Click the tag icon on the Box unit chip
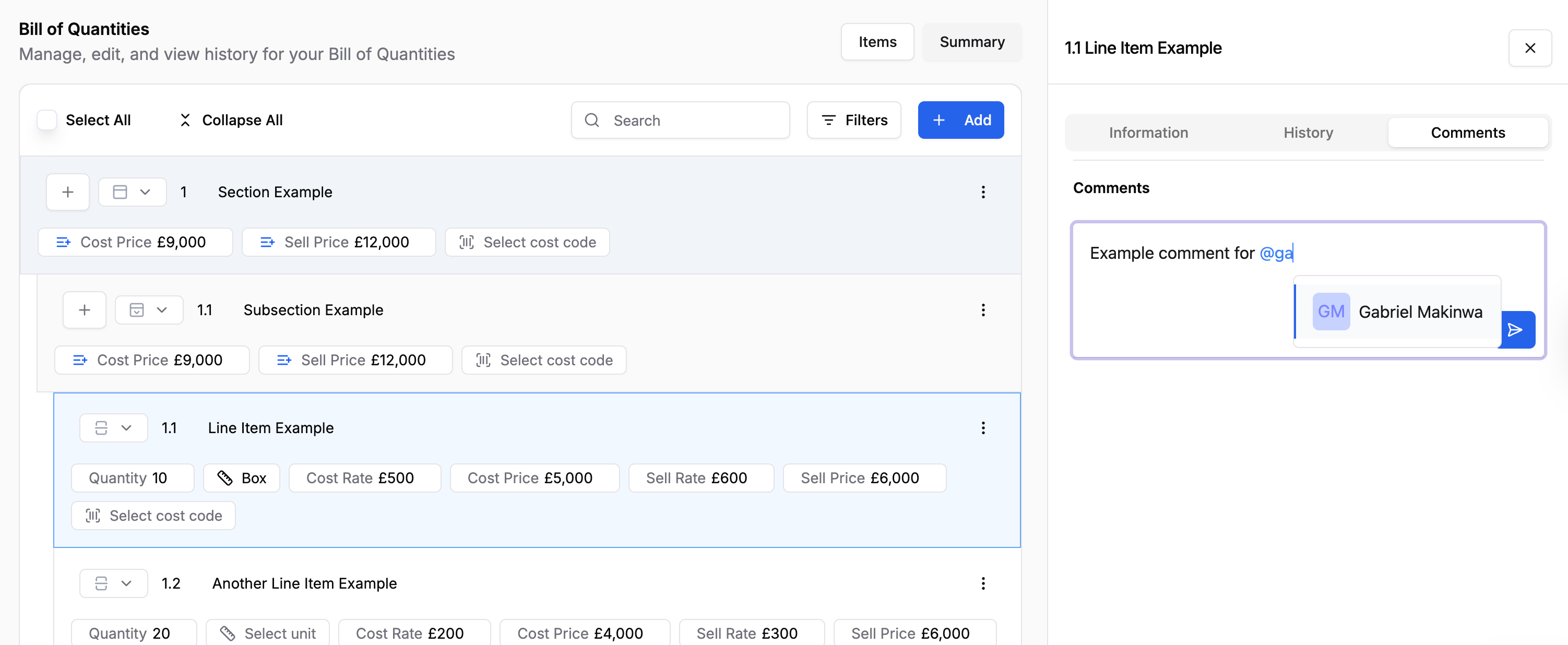This screenshot has height=645, width=1568. click(x=224, y=479)
